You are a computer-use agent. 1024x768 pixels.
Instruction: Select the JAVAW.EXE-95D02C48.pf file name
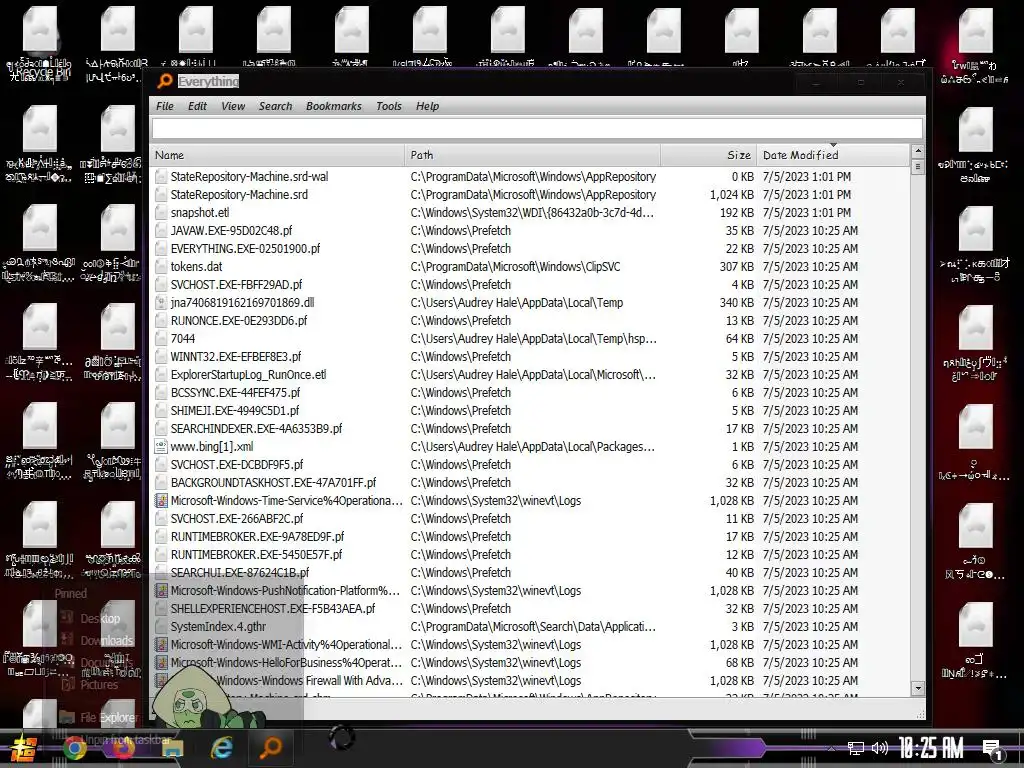click(x=231, y=231)
